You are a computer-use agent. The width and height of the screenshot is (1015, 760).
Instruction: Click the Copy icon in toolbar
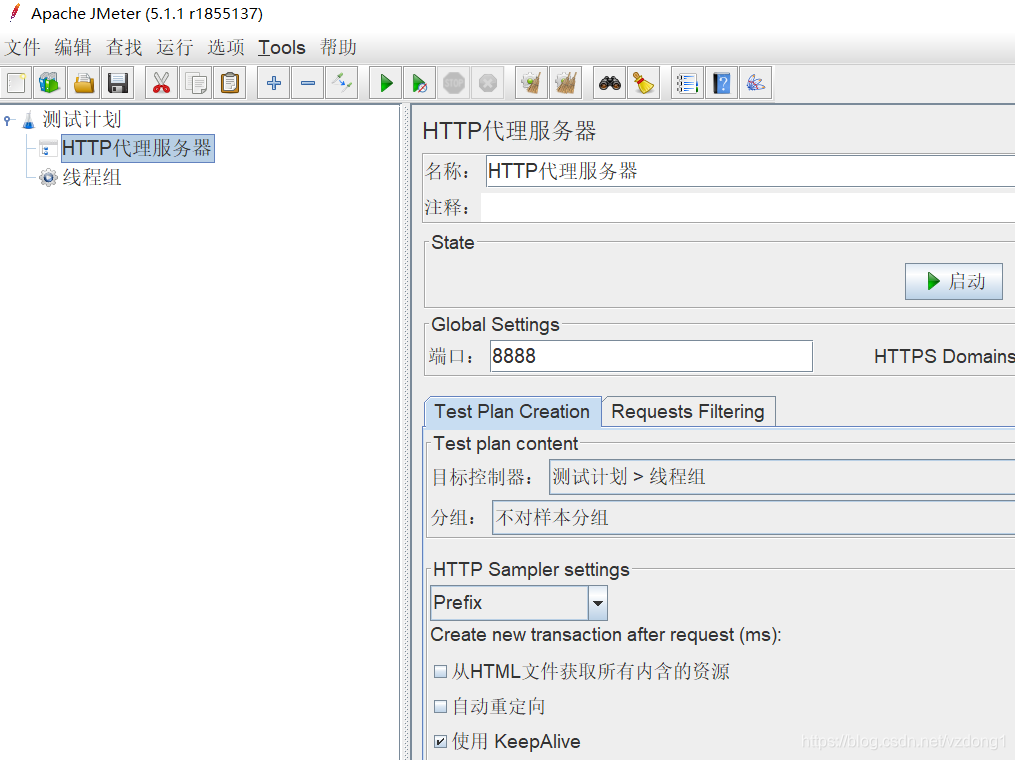195,83
